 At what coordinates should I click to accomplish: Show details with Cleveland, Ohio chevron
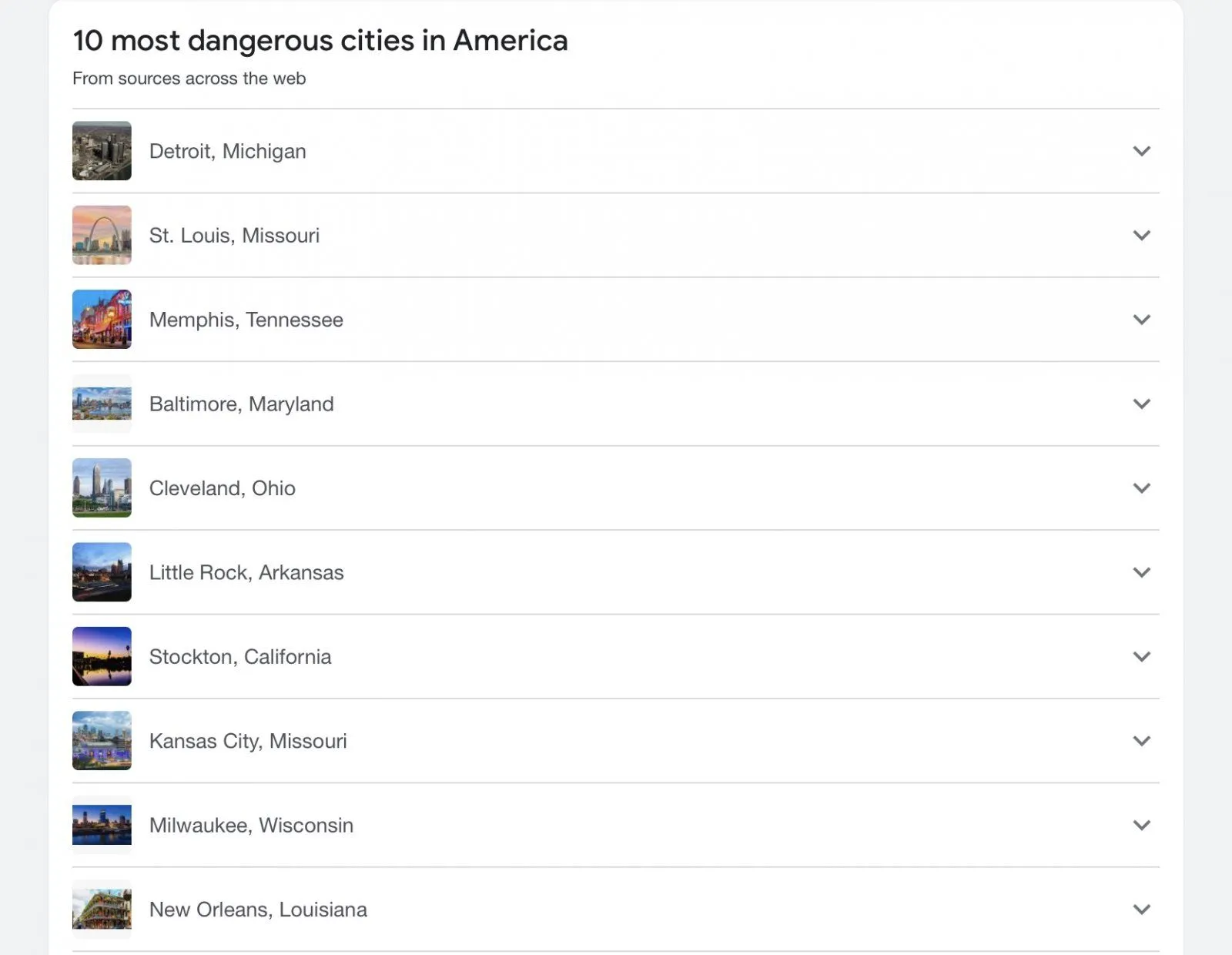pyautogui.click(x=1142, y=488)
